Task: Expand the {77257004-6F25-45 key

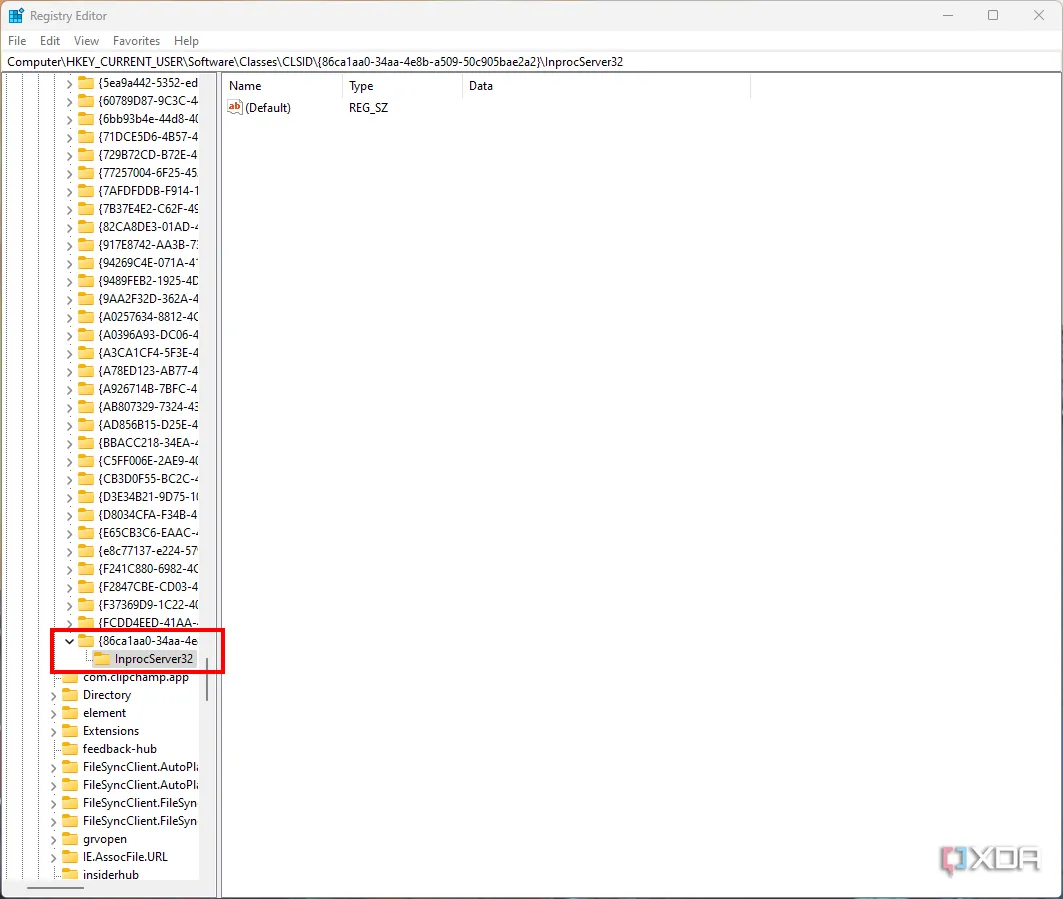Action: (x=69, y=174)
